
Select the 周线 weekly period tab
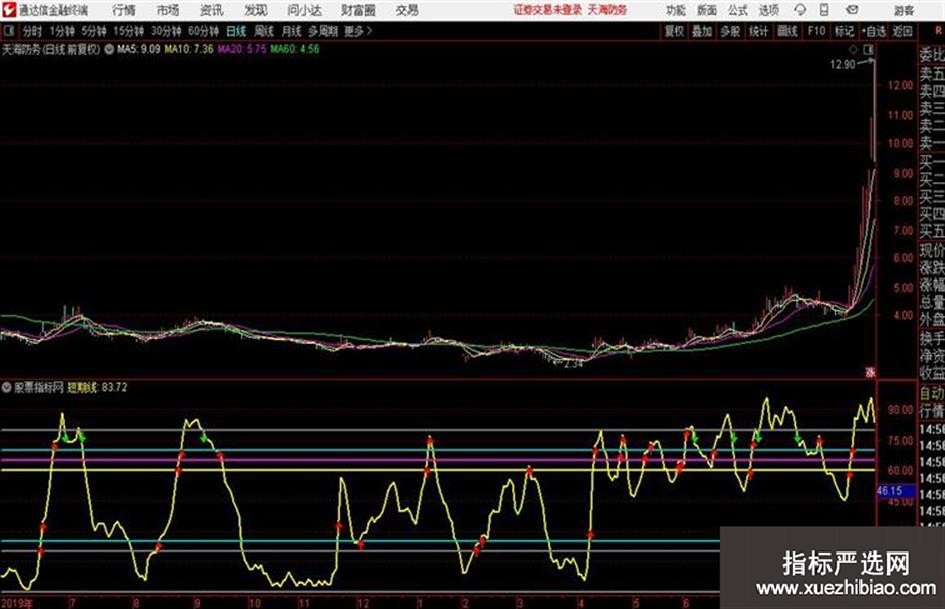[x=264, y=31]
